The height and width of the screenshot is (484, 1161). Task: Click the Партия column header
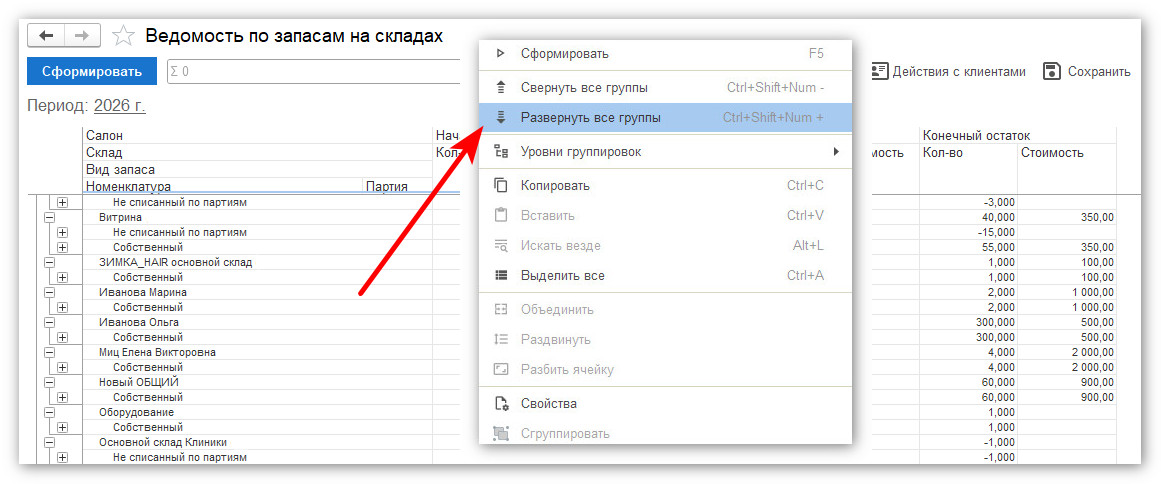point(398,186)
